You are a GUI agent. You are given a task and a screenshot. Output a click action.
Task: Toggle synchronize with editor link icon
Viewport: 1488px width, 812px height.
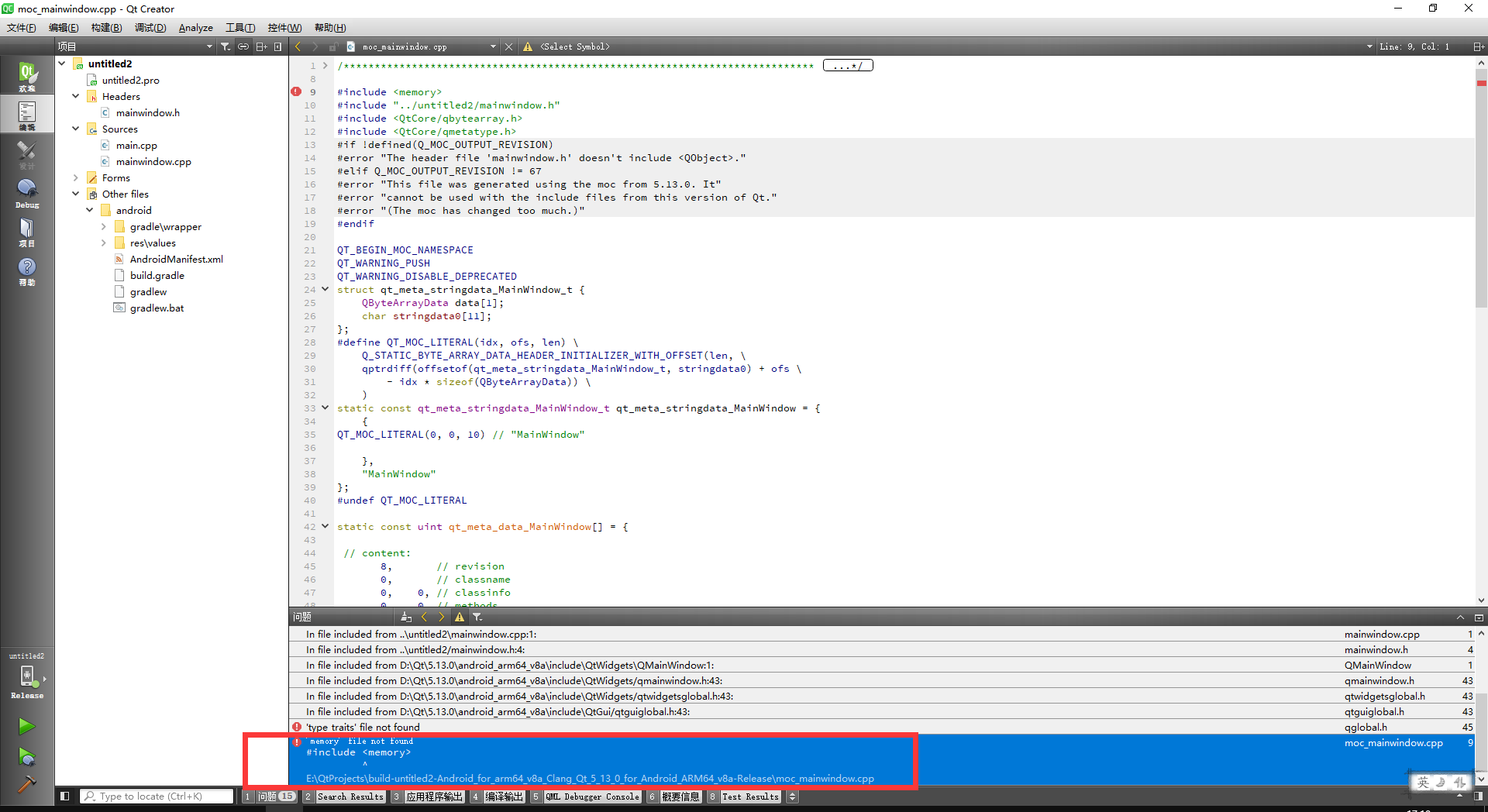[243, 46]
